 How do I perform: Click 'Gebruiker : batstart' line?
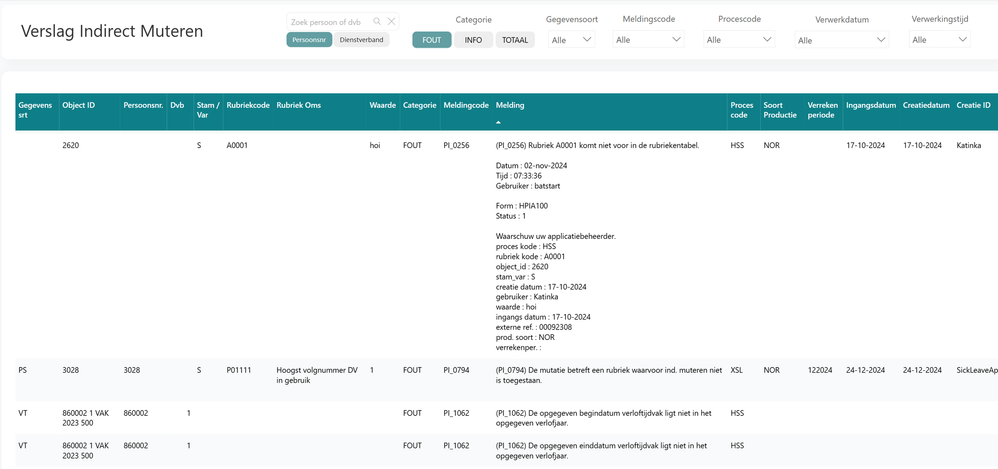click(528, 186)
